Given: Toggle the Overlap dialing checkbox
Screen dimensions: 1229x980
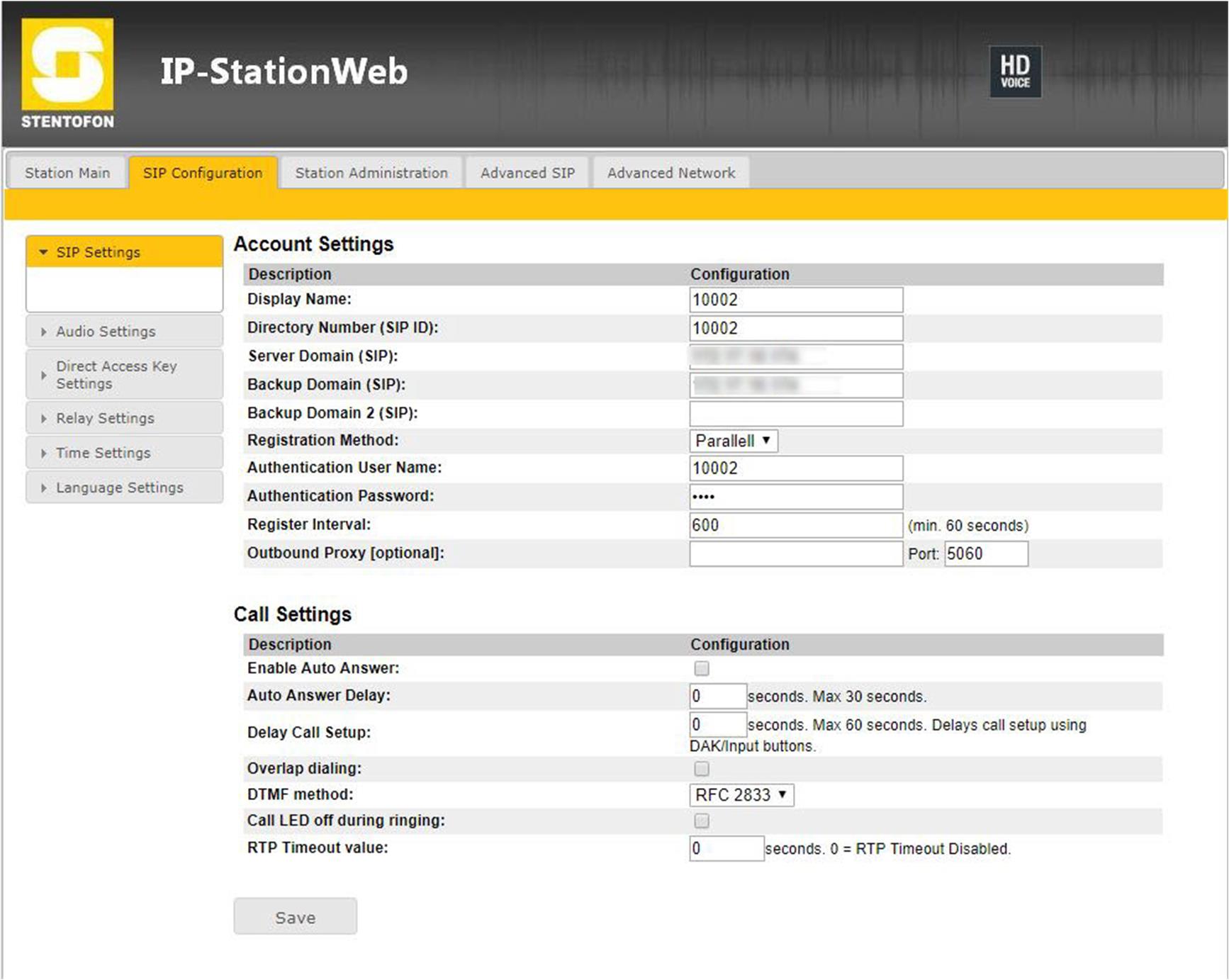Looking at the screenshot, I should tap(701, 769).
